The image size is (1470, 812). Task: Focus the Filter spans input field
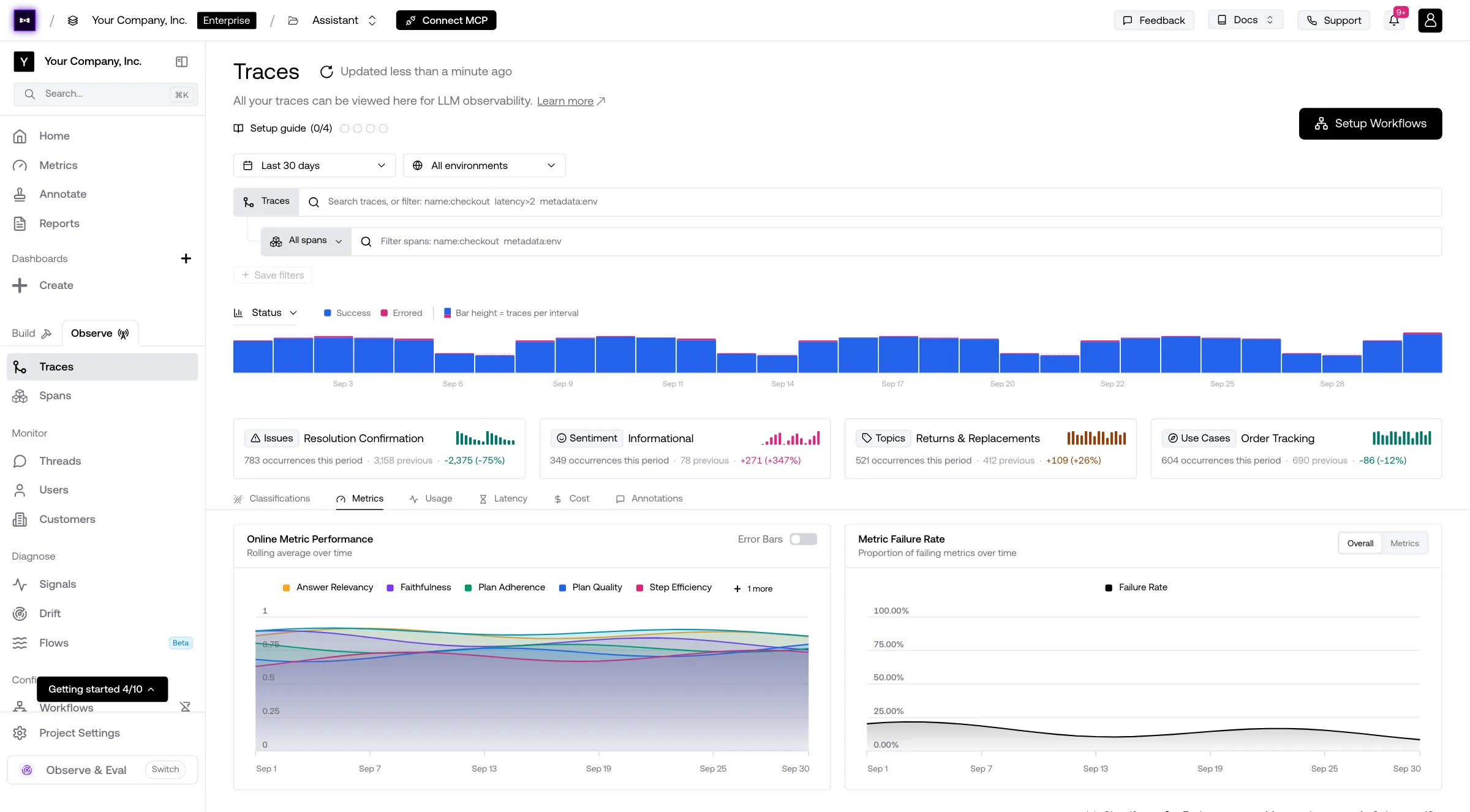[897, 241]
